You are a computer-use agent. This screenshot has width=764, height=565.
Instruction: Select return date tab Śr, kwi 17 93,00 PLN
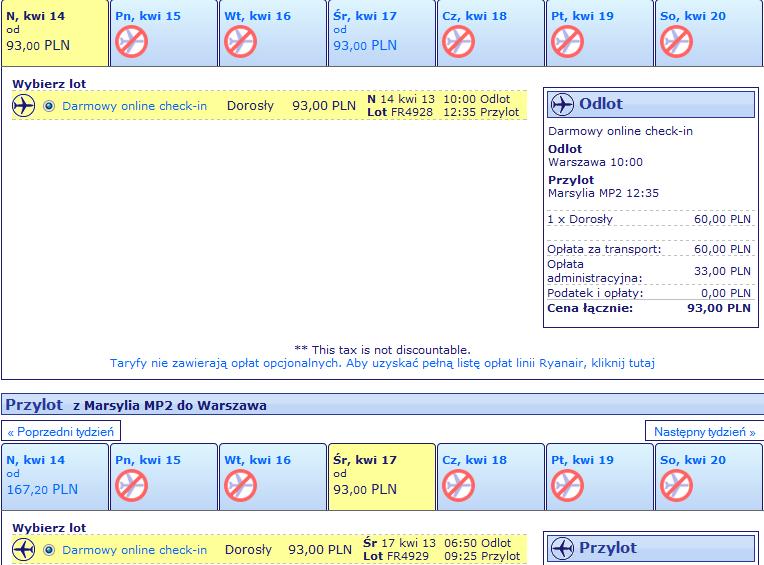tap(382, 477)
